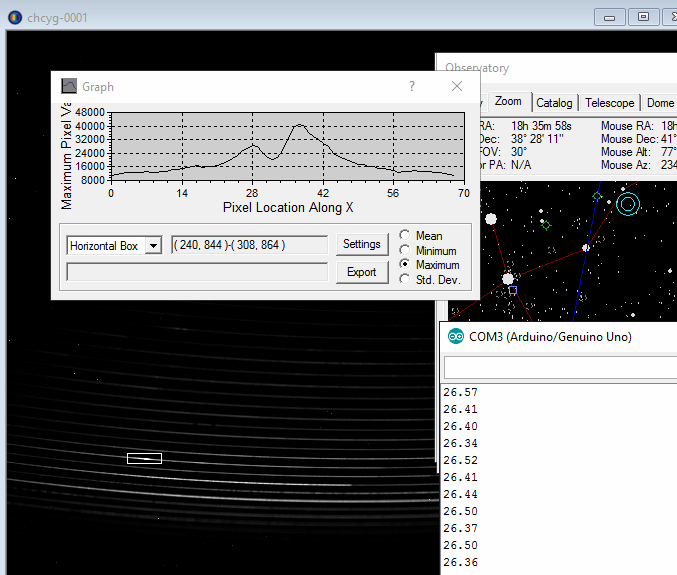This screenshot has width=677, height=575.
Task: Choose the Std. Dev. radio option
Action: tap(404, 280)
